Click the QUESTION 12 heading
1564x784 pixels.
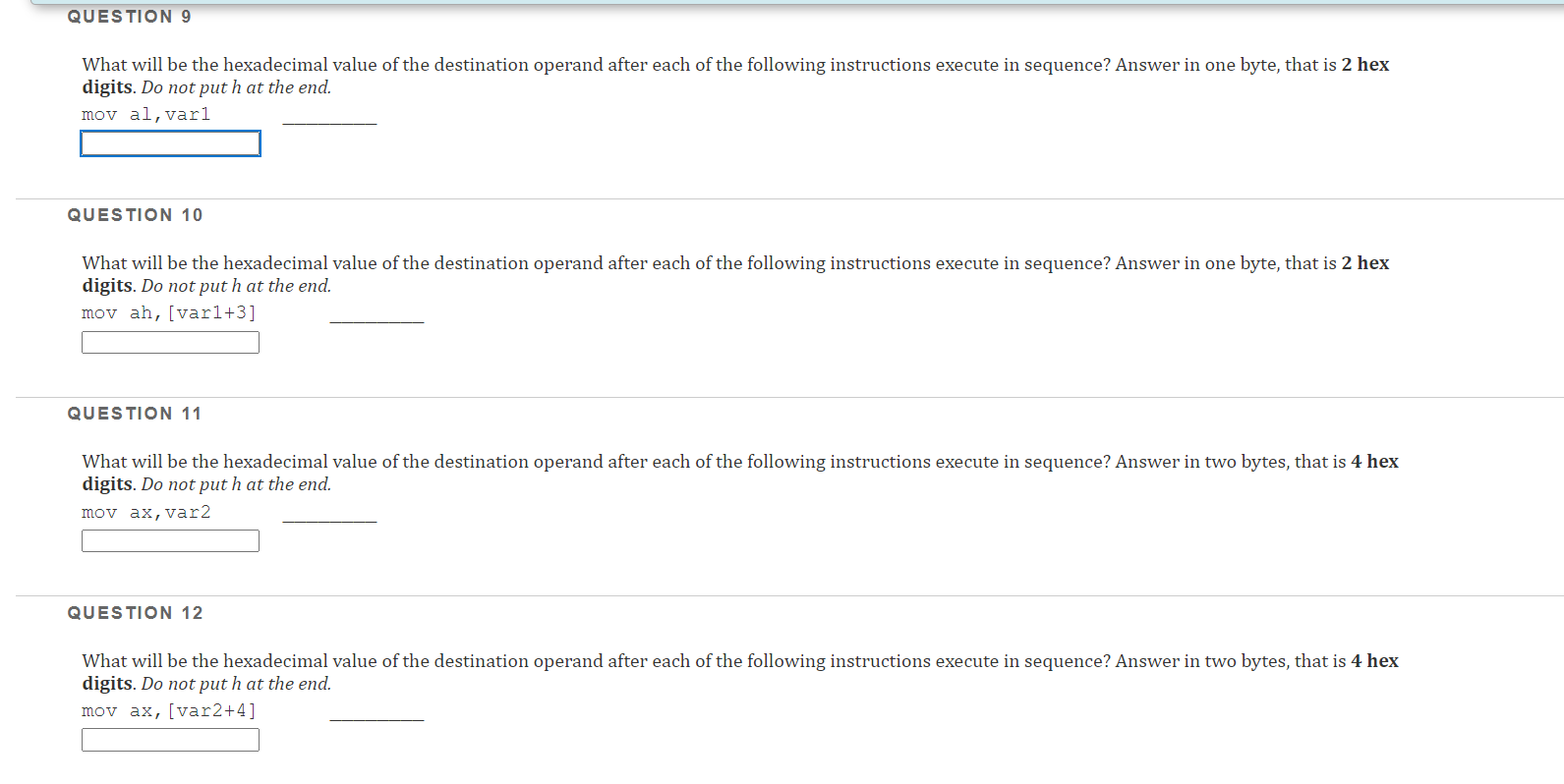click(x=135, y=613)
